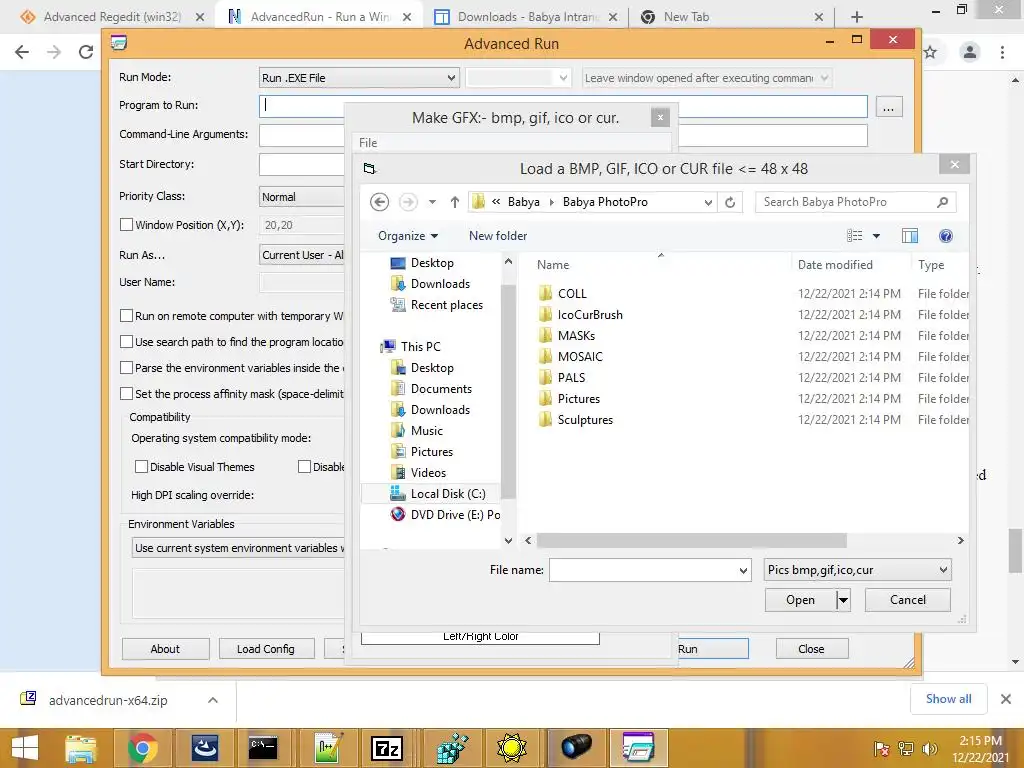Click the Open button
The image size is (1024, 768).
(800, 600)
